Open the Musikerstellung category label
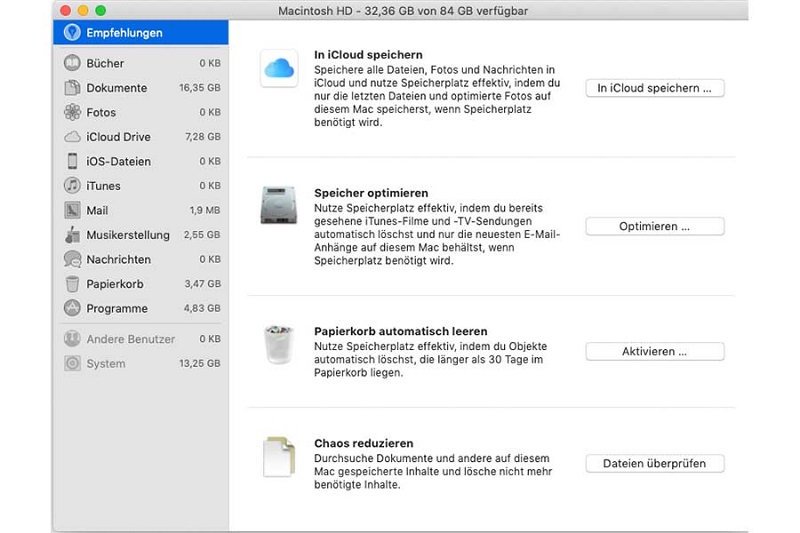Viewport: 800px width, 533px height. coord(128,235)
